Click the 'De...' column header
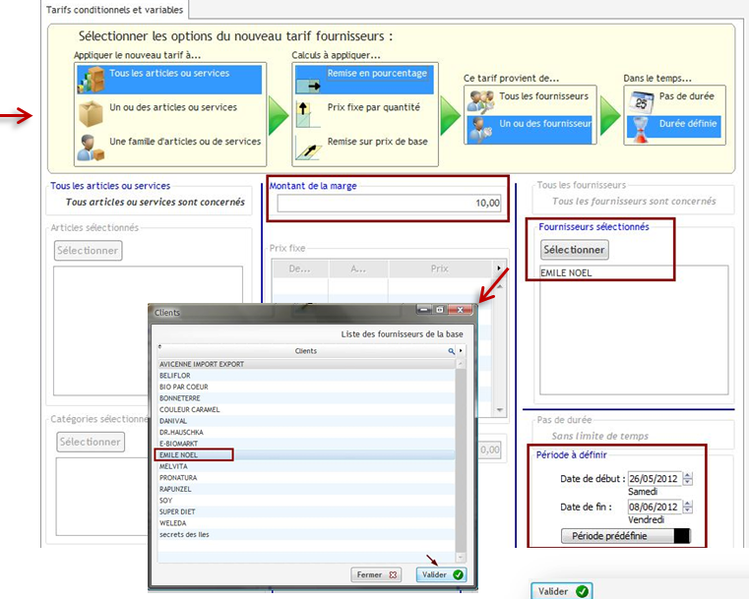 click(300, 269)
